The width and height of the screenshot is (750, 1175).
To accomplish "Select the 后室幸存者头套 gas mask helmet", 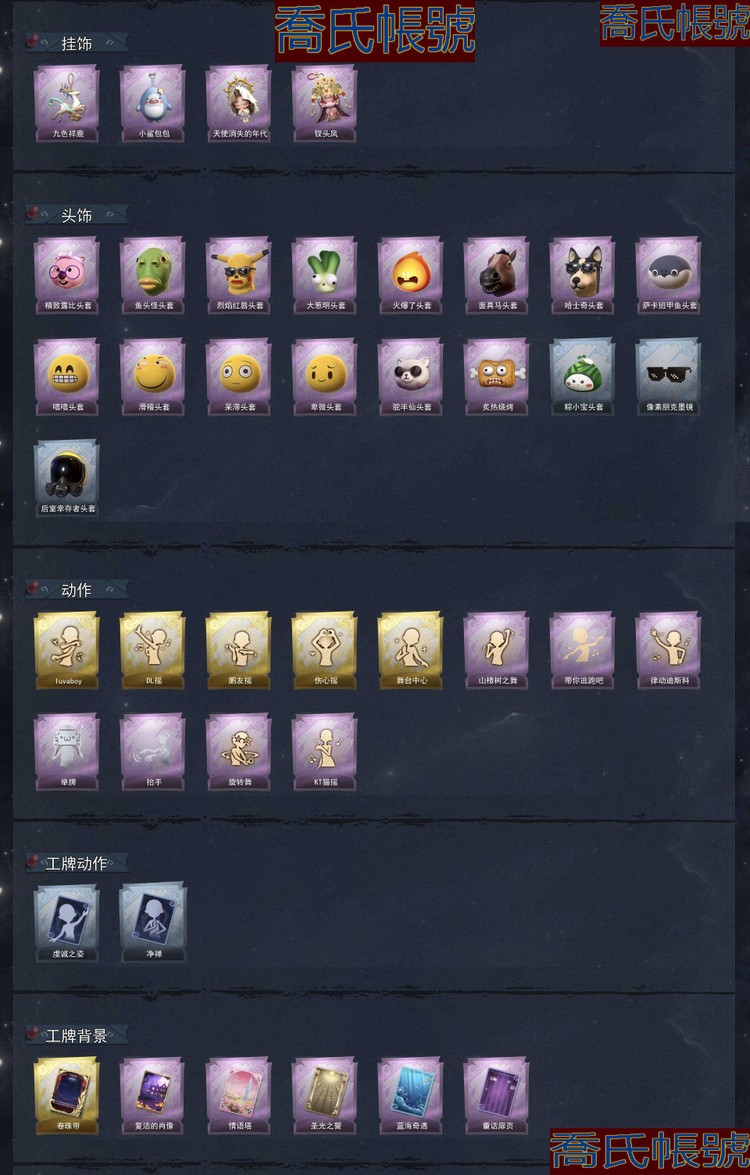I will point(67,477).
